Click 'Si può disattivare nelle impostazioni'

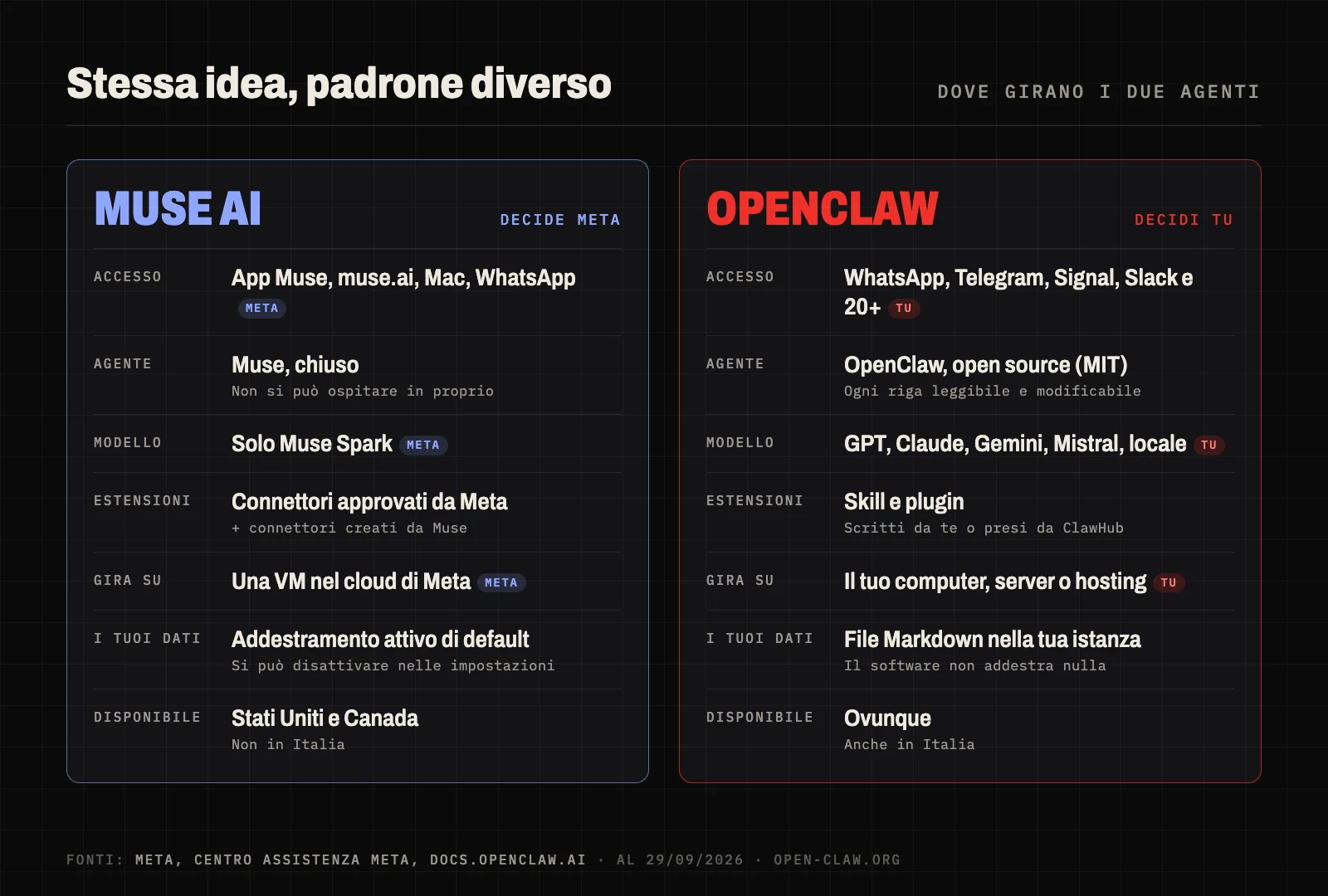click(x=393, y=665)
